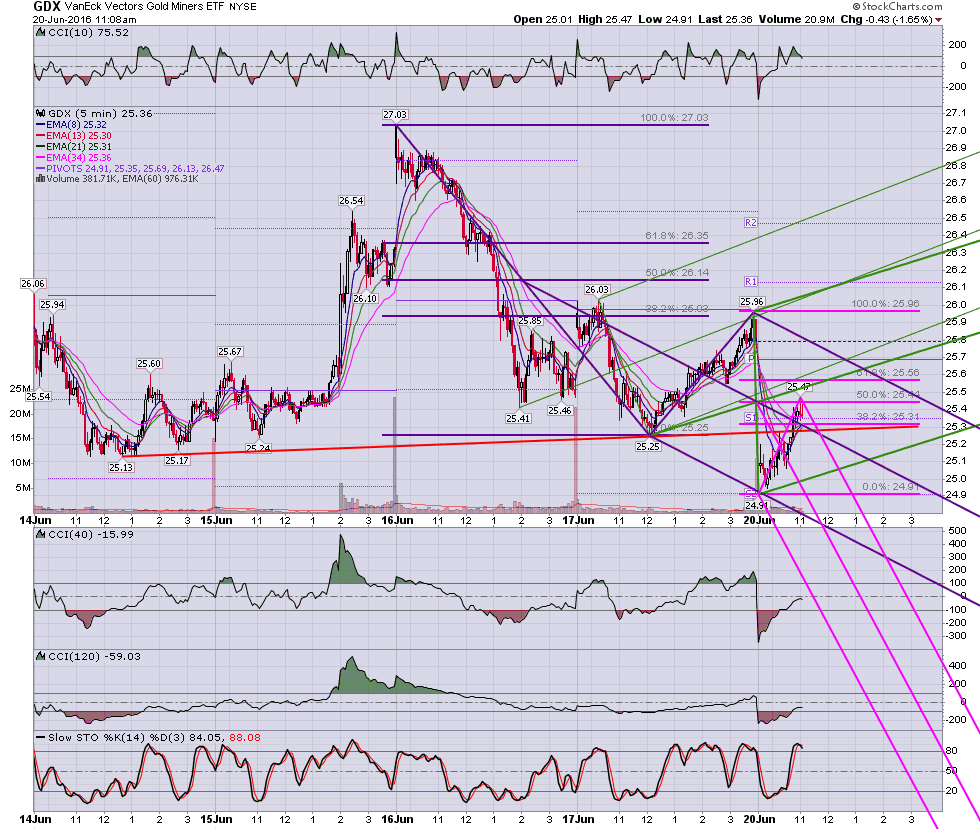Click the High 25.47 header value
980x833 pixels.
[605, 19]
